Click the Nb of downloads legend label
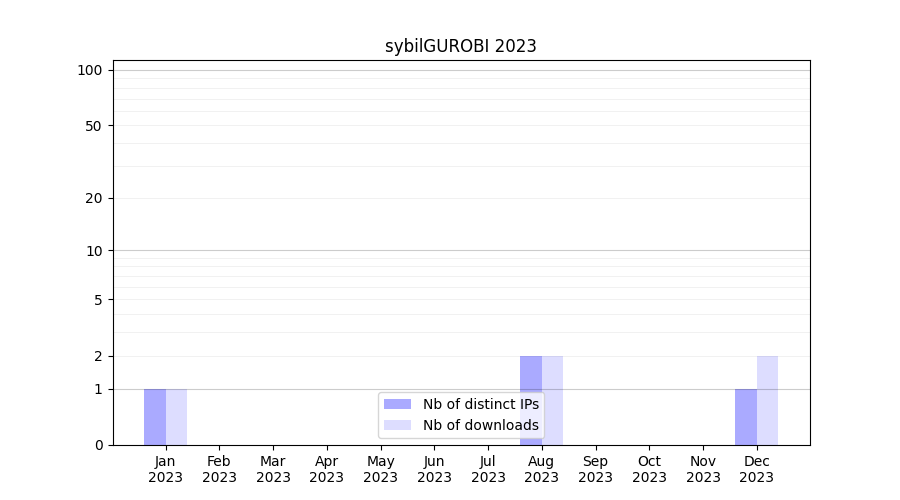Viewport: 900px width, 500px height. click(x=480, y=425)
